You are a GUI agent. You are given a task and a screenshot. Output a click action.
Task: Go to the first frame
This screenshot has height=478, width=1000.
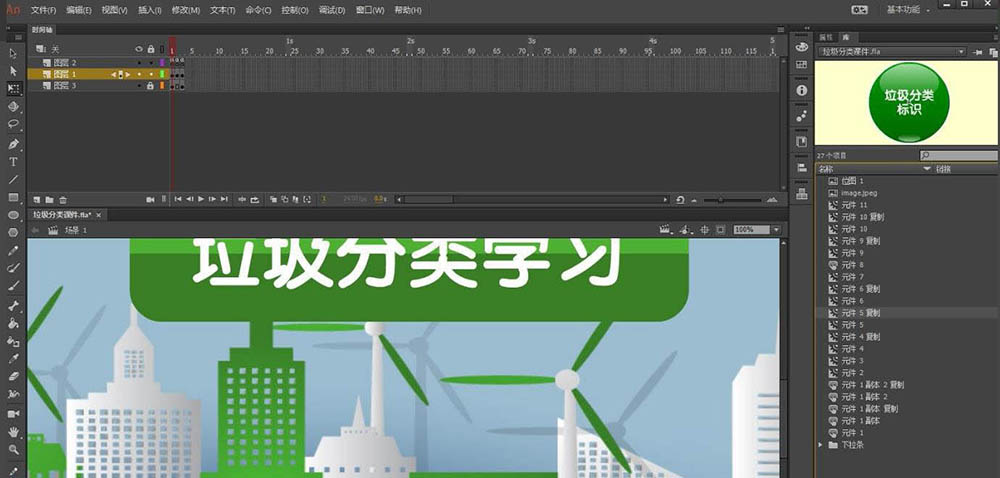(178, 199)
